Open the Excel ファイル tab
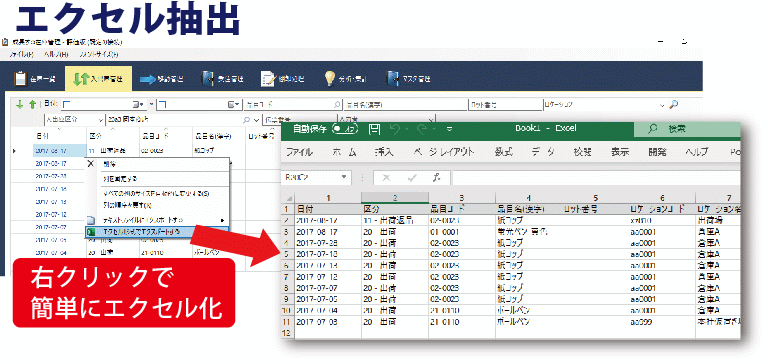The image size is (768, 364). 299,152
